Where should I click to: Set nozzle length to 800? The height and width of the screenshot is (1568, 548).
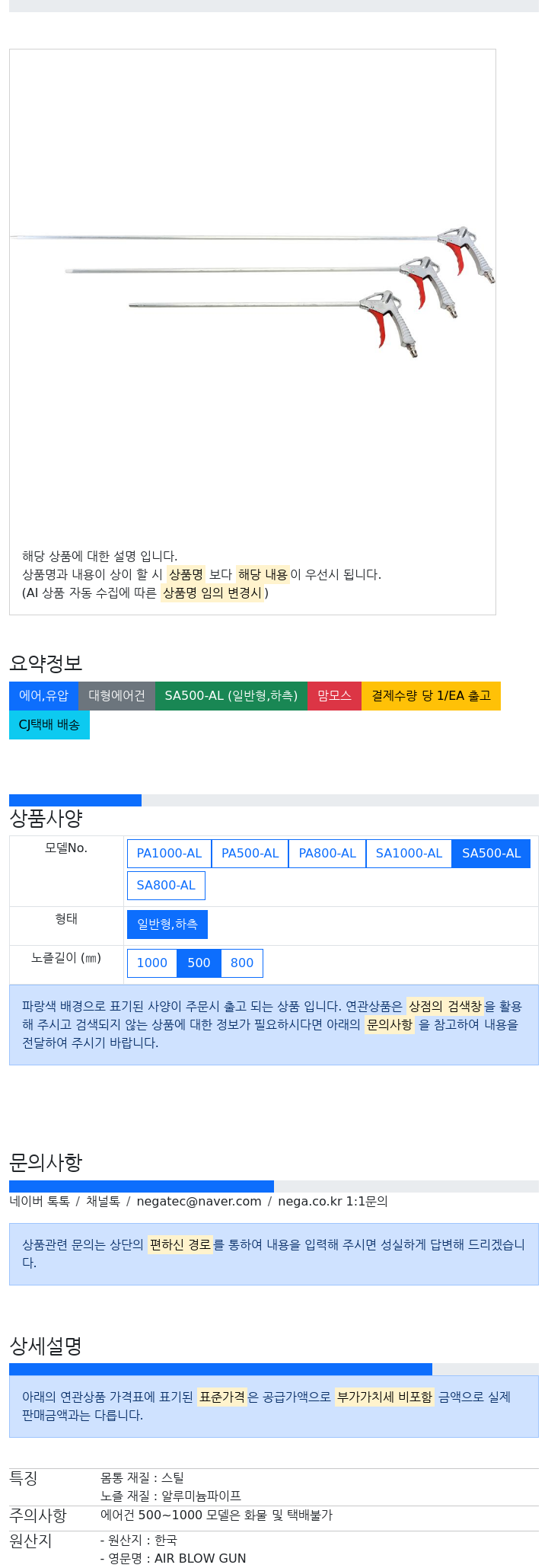(x=242, y=963)
